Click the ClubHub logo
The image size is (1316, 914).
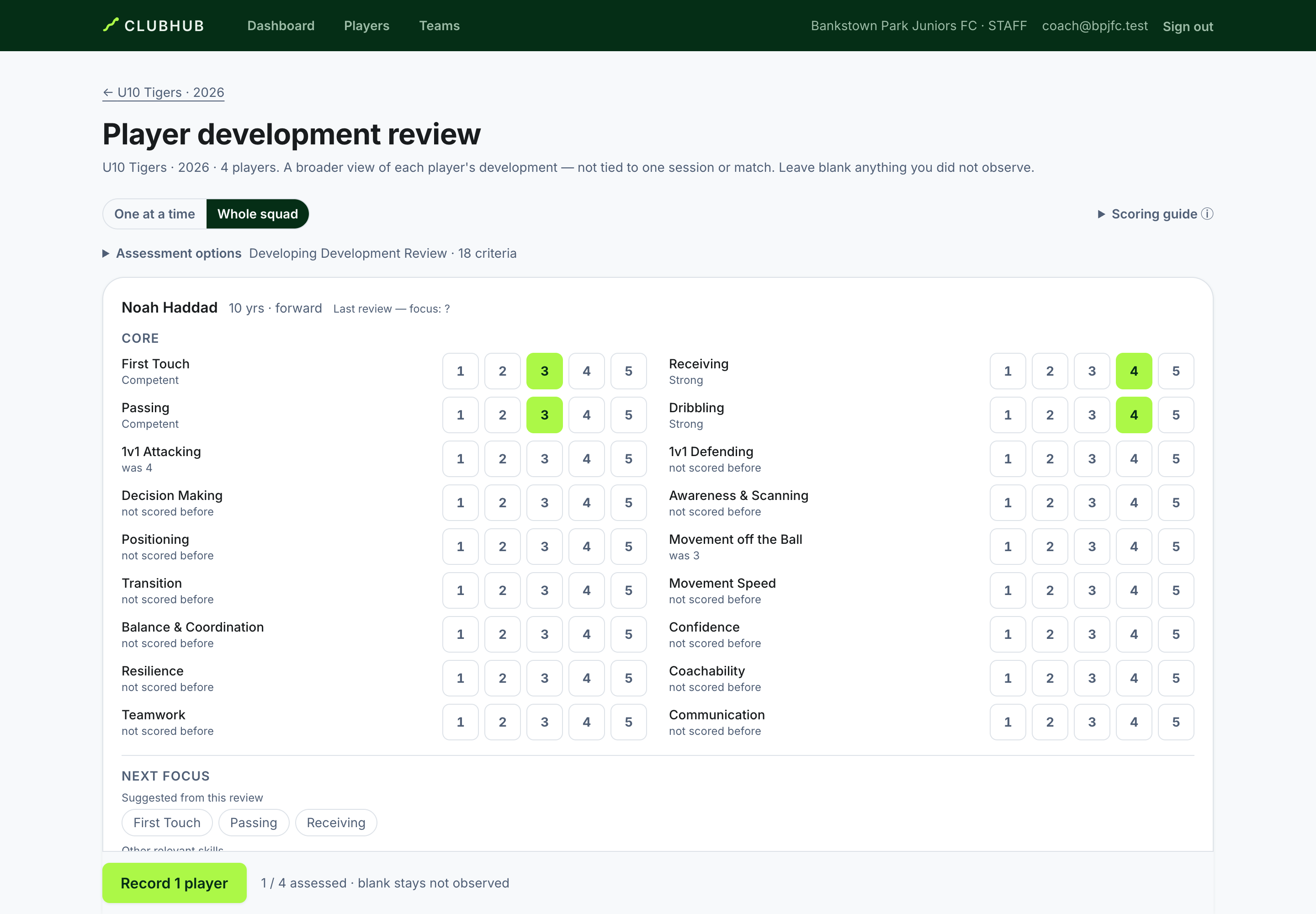[x=154, y=26]
